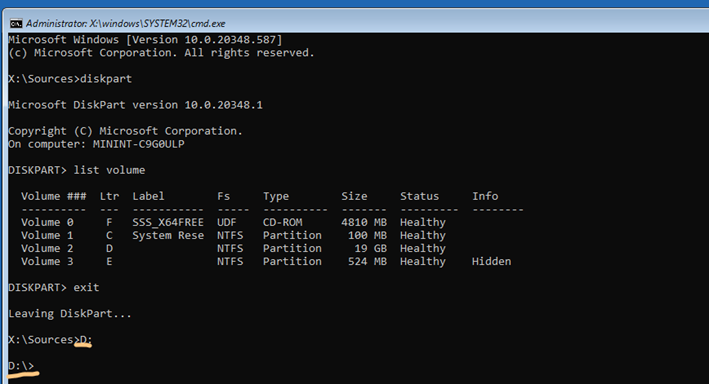This screenshot has width=709, height=384.
Task: Click the 'Hidden' info value for Volume 3
Action: 492,261
